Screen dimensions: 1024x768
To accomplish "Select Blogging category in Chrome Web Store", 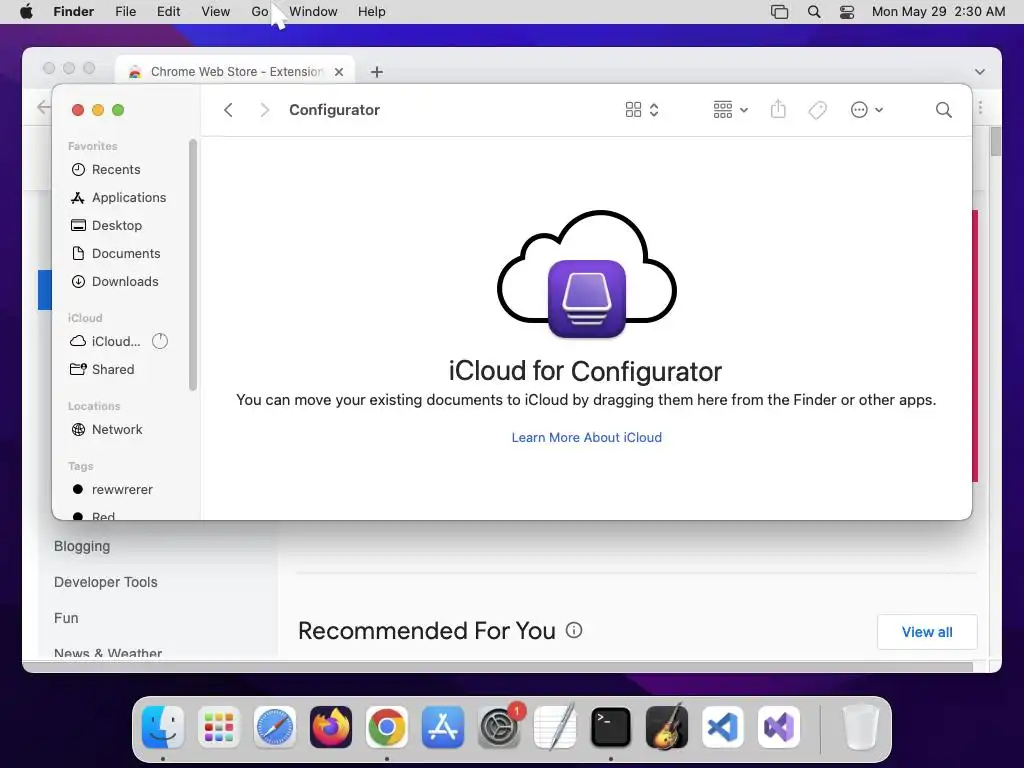I will point(82,547).
